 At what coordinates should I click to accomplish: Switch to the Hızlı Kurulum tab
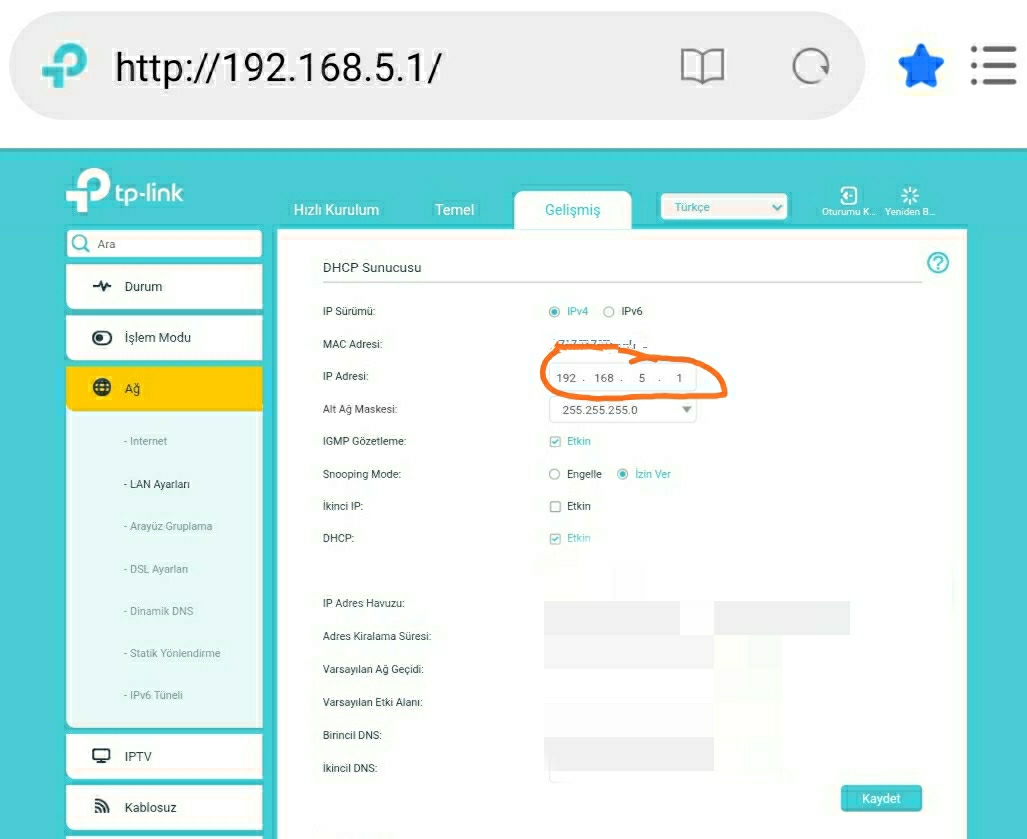pyautogui.click(x=336, y=210)
